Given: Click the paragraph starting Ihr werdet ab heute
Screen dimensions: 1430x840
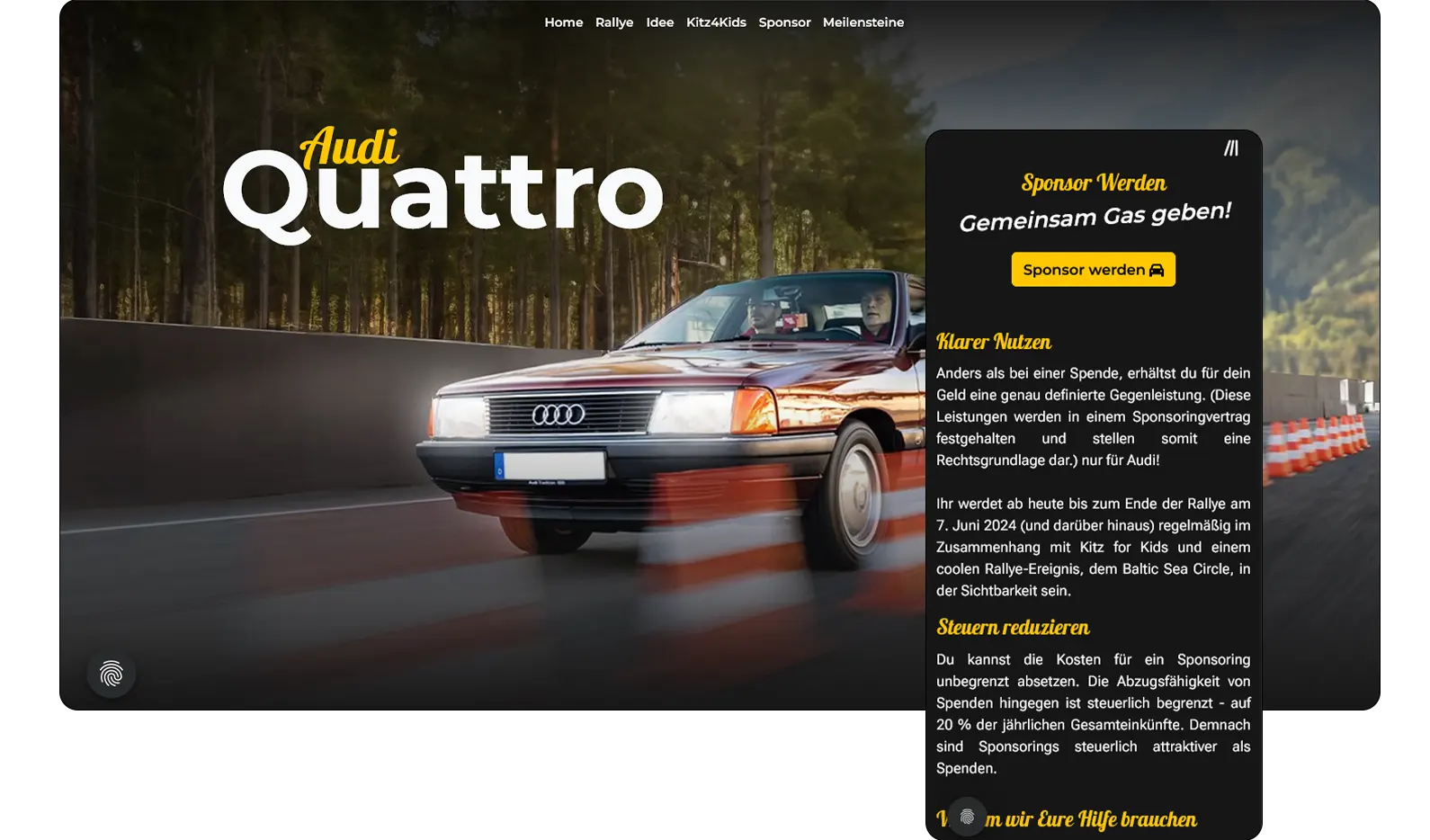Looking at the screenshot, I should (1093, 547).
